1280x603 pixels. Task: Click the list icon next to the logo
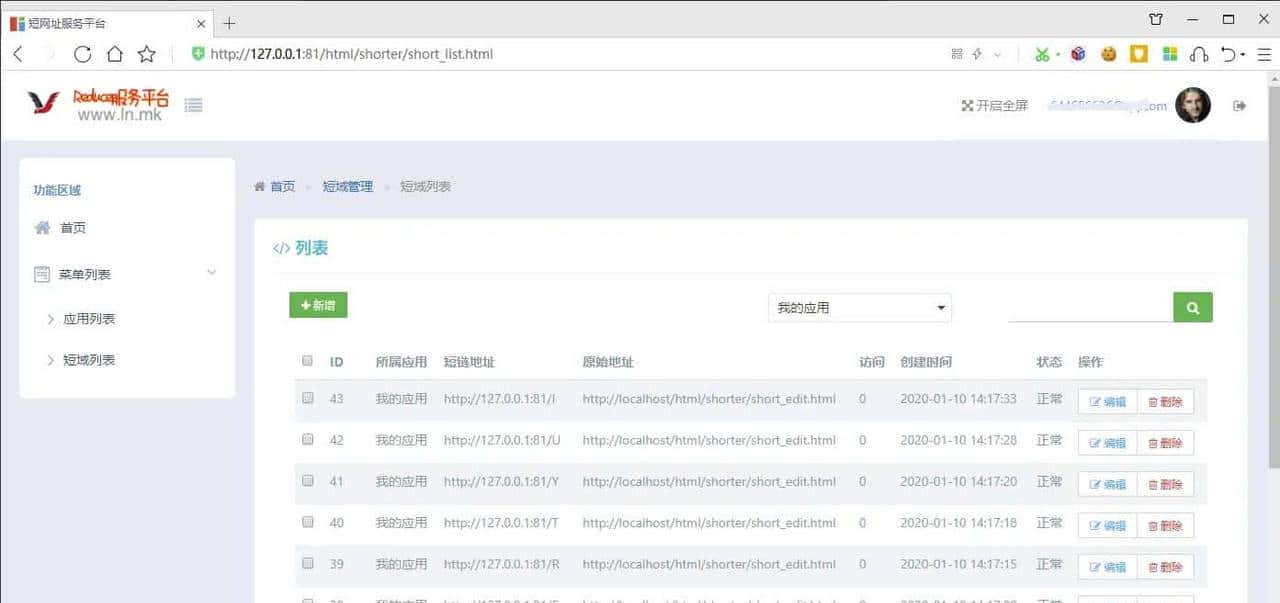coord(193,104)
